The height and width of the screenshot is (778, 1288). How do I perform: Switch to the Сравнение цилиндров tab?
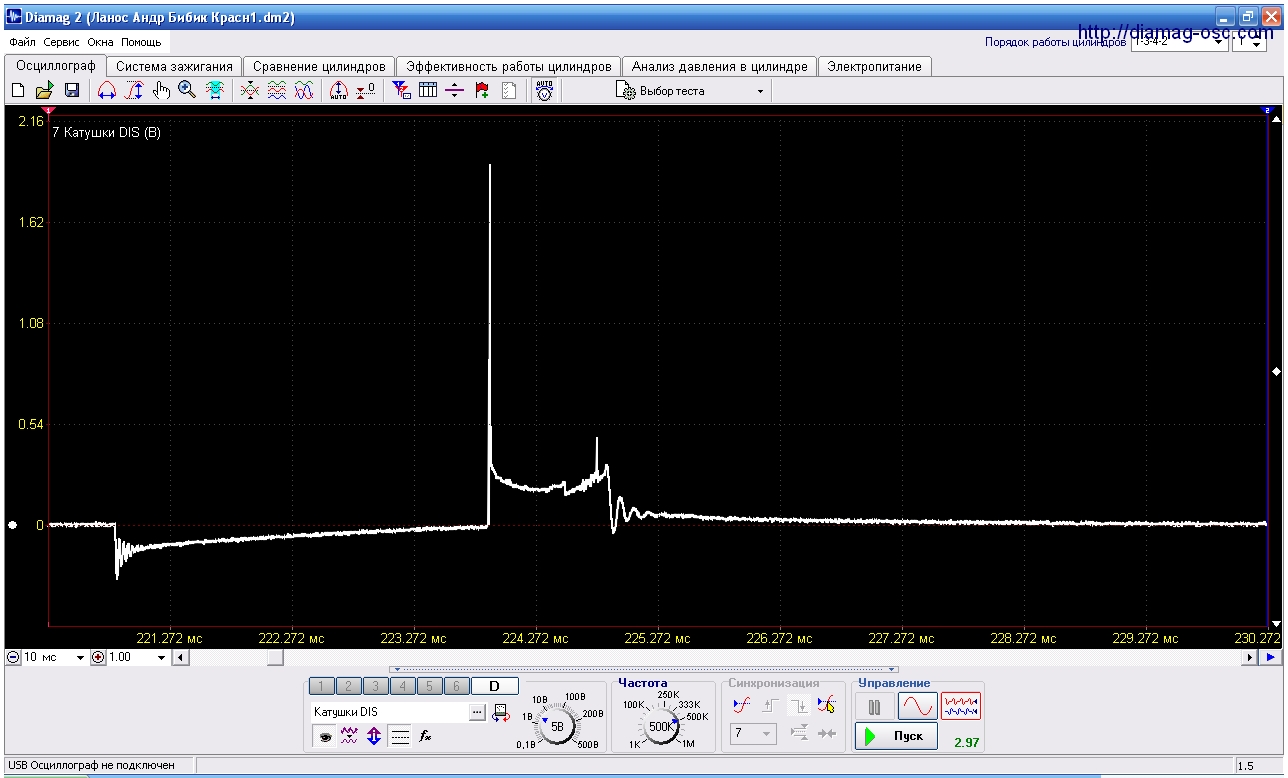319,66
